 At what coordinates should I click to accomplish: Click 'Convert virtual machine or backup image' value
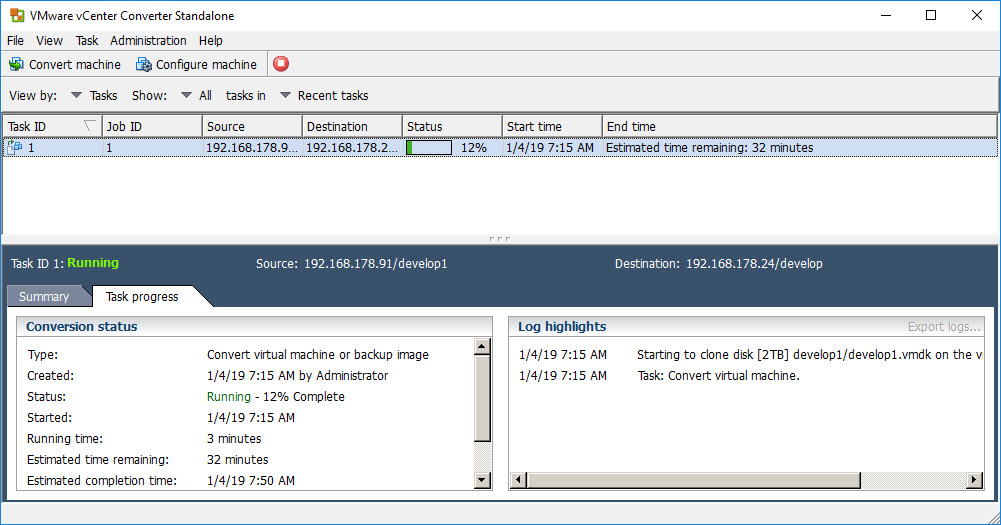(318, 354)
